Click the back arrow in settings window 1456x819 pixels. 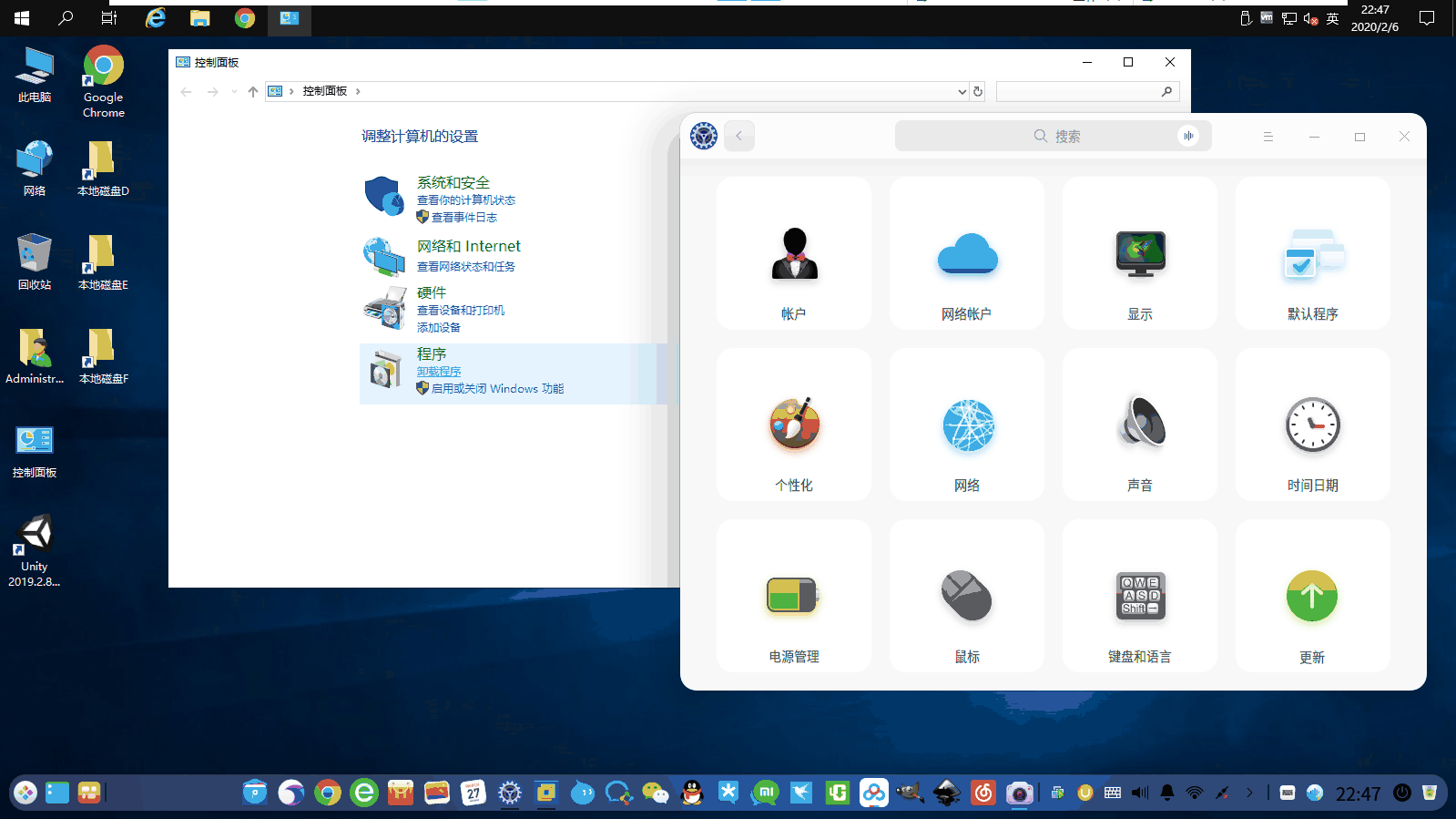pyautogui.click(x=739, y=136)
